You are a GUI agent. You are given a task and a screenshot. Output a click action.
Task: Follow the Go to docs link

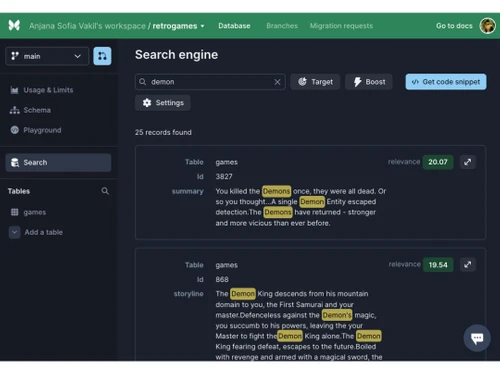coord(454,26)
